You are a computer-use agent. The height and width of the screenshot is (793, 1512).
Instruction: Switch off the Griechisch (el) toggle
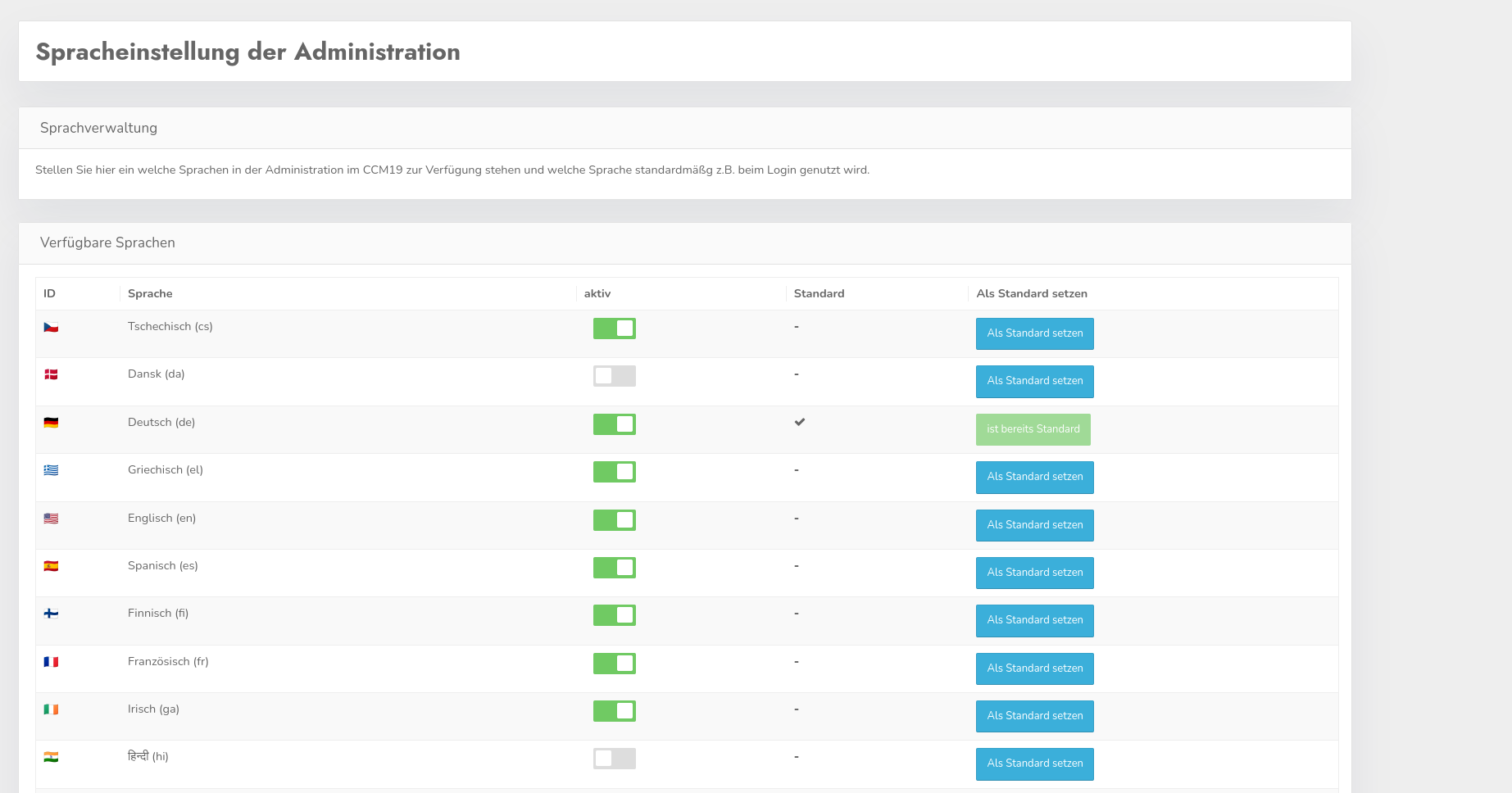pos(614,472)
